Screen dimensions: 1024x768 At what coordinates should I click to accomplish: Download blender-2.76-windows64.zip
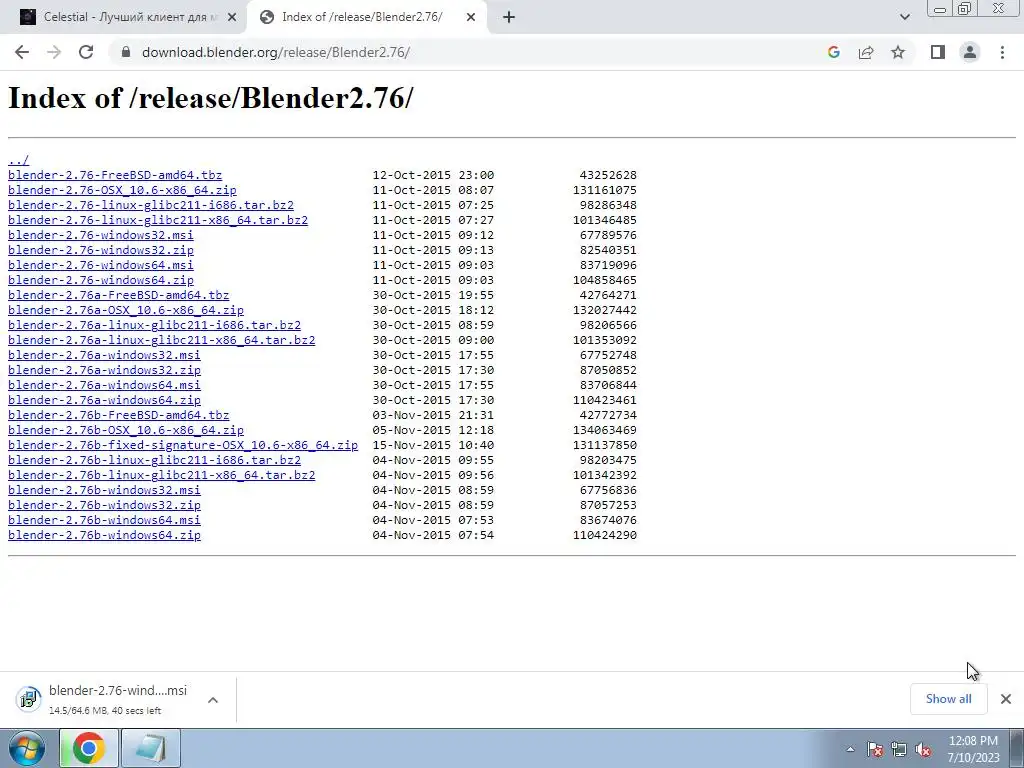(101, 280)
